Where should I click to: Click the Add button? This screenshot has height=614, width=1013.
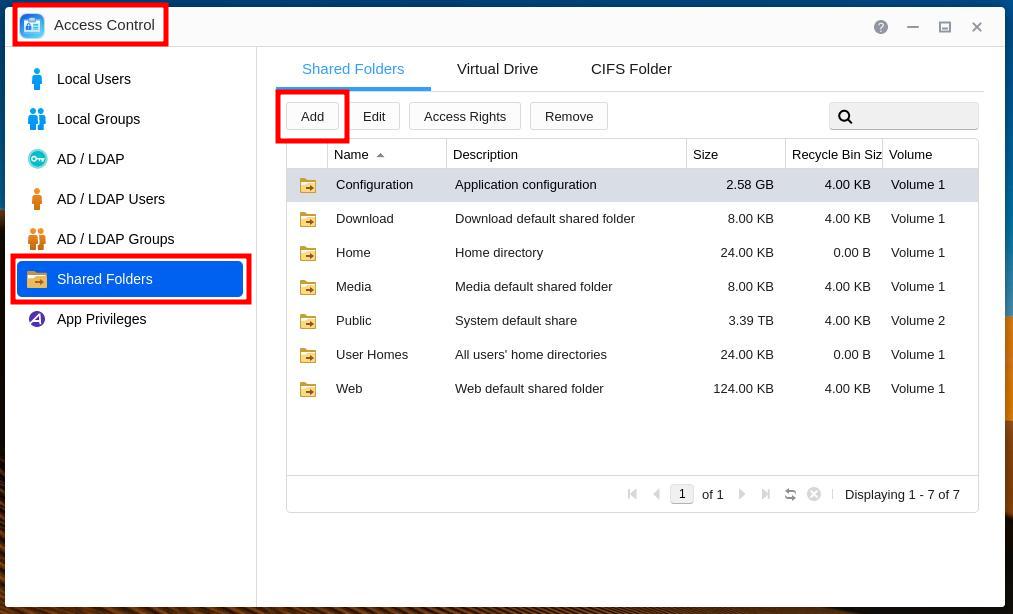coord(312,116)
